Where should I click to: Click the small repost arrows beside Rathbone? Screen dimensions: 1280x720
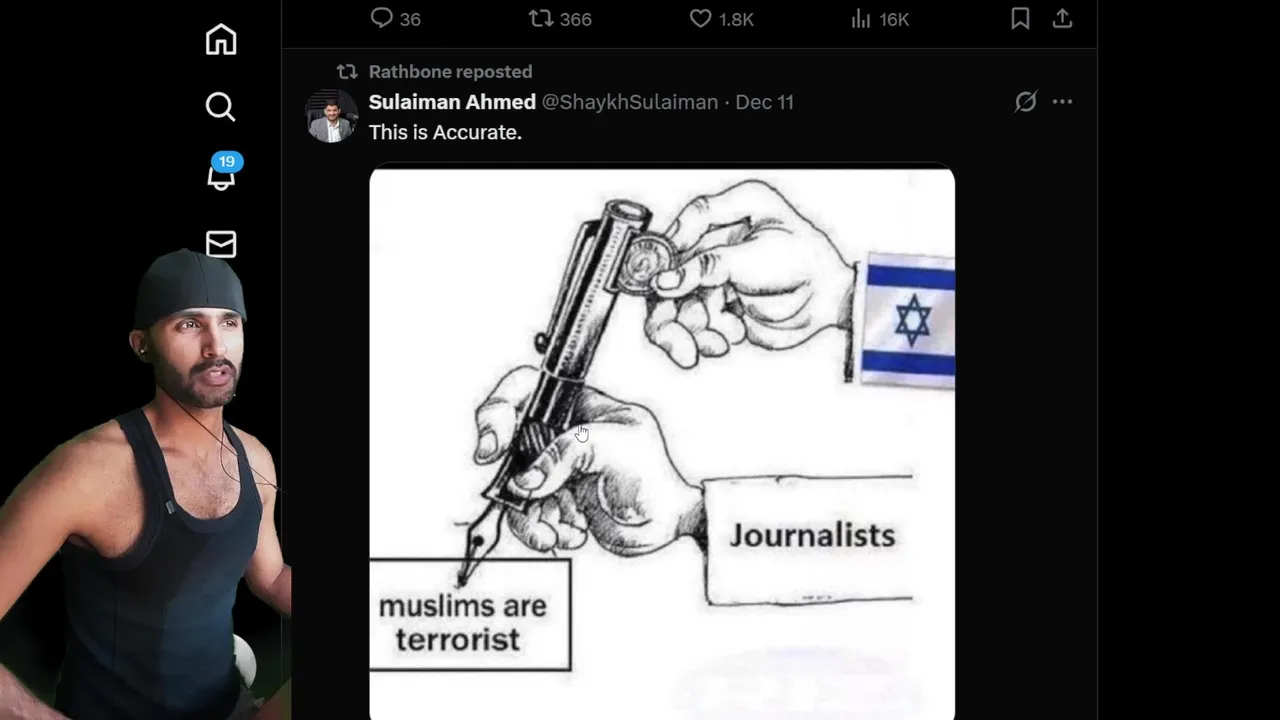point(347,72)
